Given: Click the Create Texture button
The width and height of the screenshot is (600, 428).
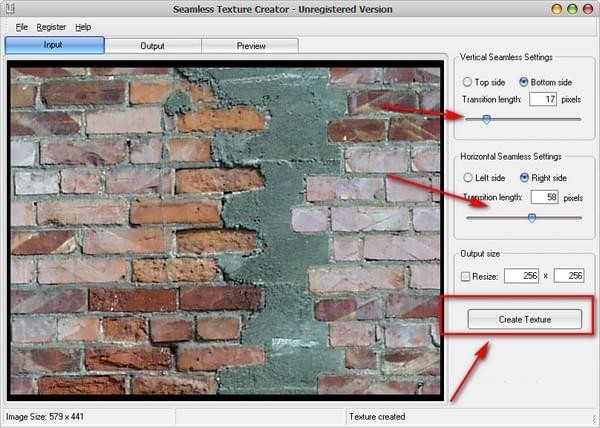Looking at the screenshot, I should pyautogui.click(x=525, y=319).
